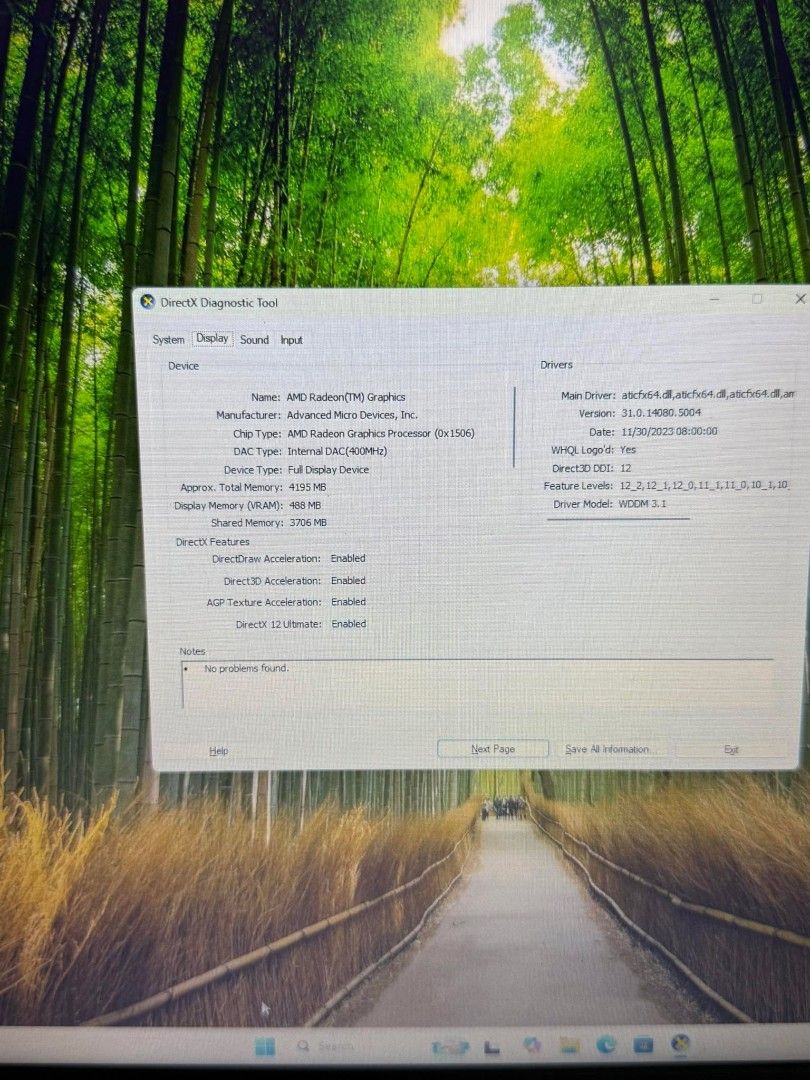Go to the Input tab

tap(291, 340)
